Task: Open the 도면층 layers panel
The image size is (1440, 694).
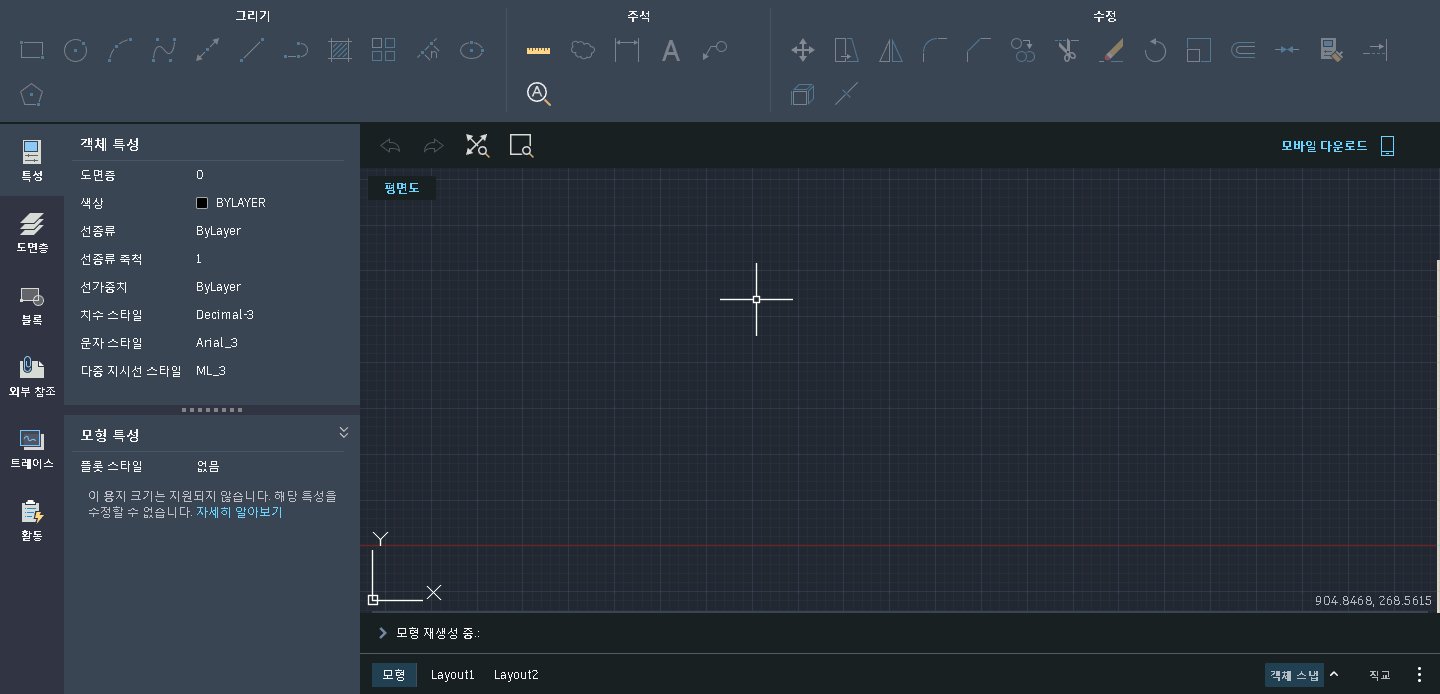Action: pos(32,232)
